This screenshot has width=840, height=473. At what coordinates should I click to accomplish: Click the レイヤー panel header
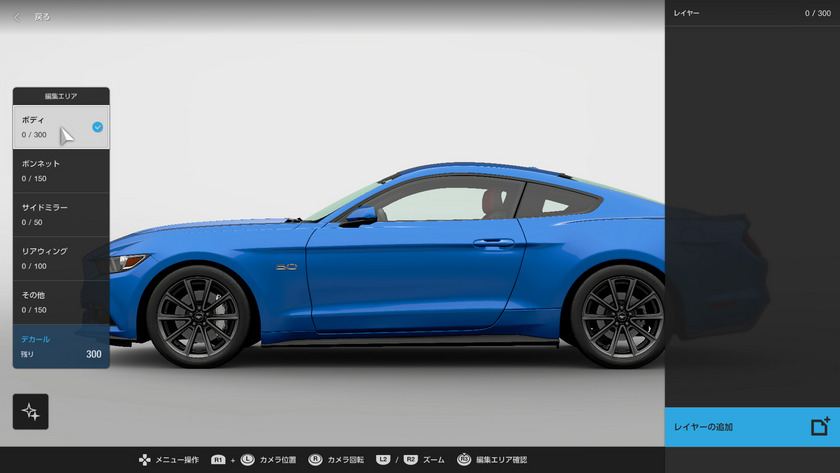pos(752,13)
